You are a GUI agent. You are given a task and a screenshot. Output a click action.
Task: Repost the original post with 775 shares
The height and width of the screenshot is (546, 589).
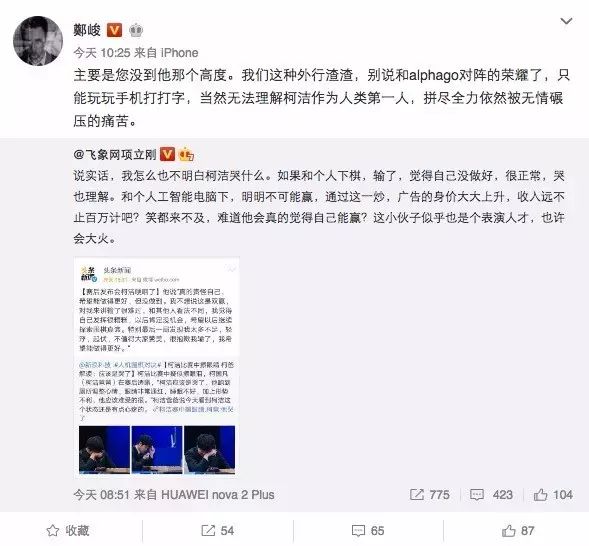point(429,495)
